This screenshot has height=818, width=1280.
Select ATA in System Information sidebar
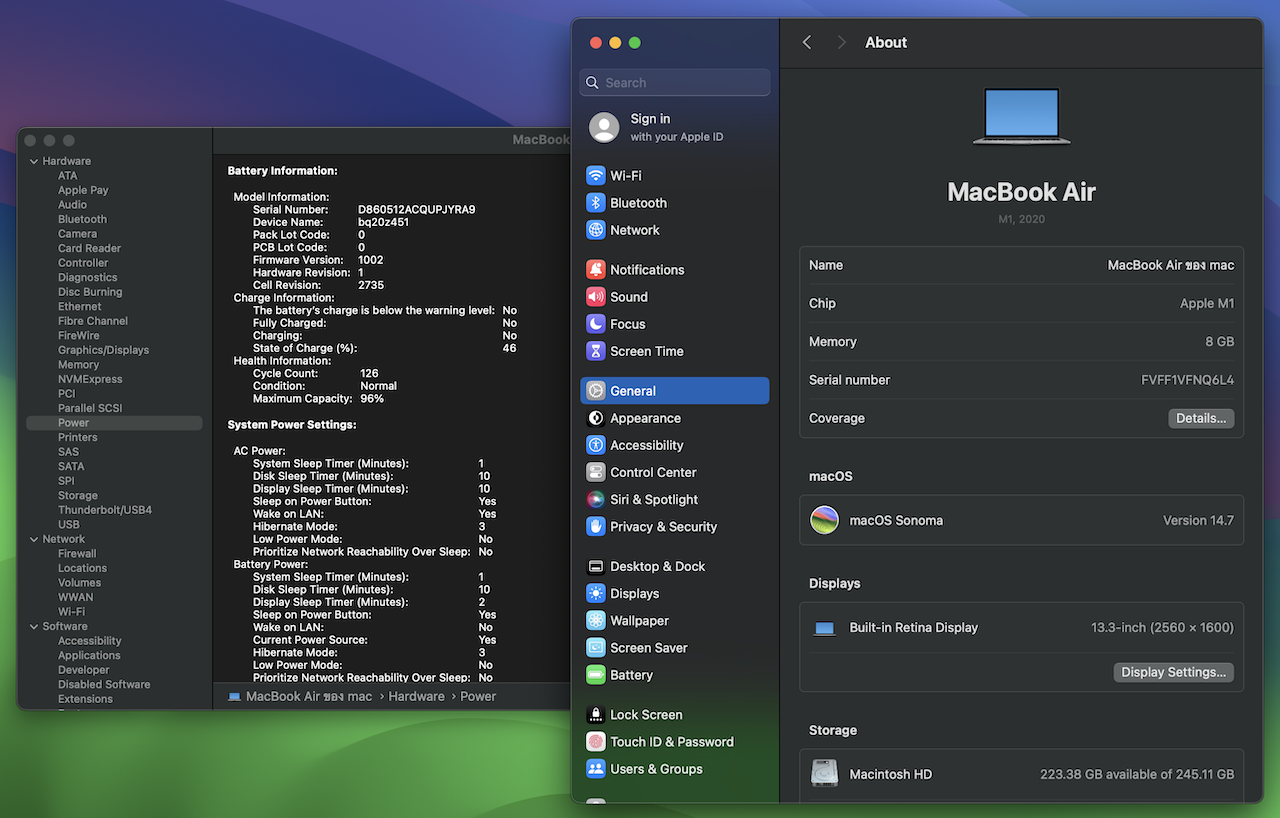(67, 176)
